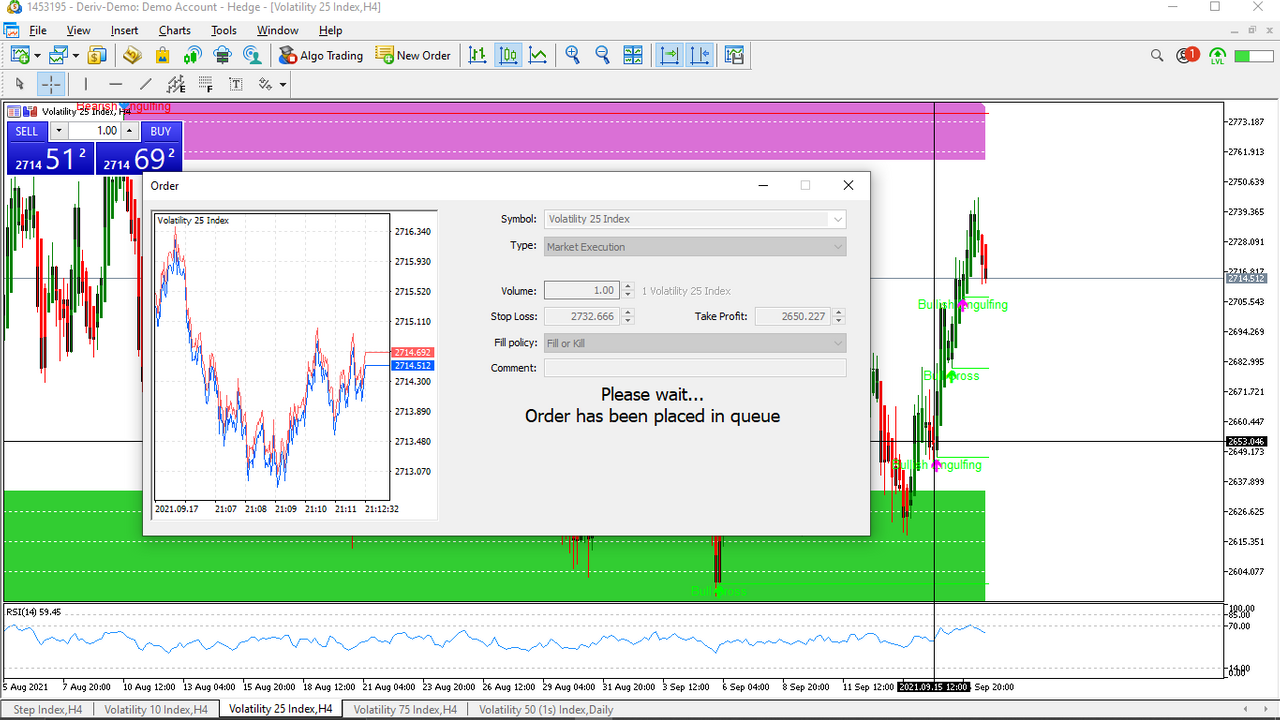Click the tick chart in Order window
The height and width of the screenshot is (720, 1280).
pyautogui.click(x=295, y=364)
